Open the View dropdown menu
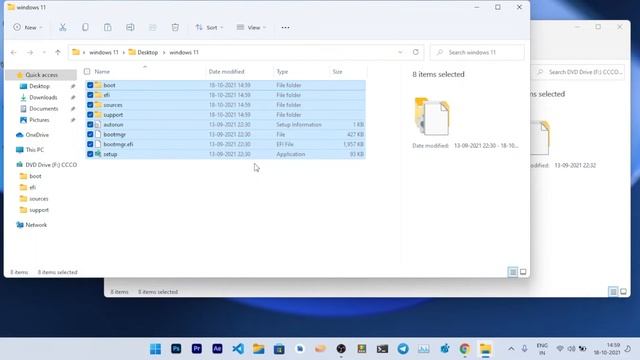The width and height of the screenshot is (640, 360). point(251,27)
